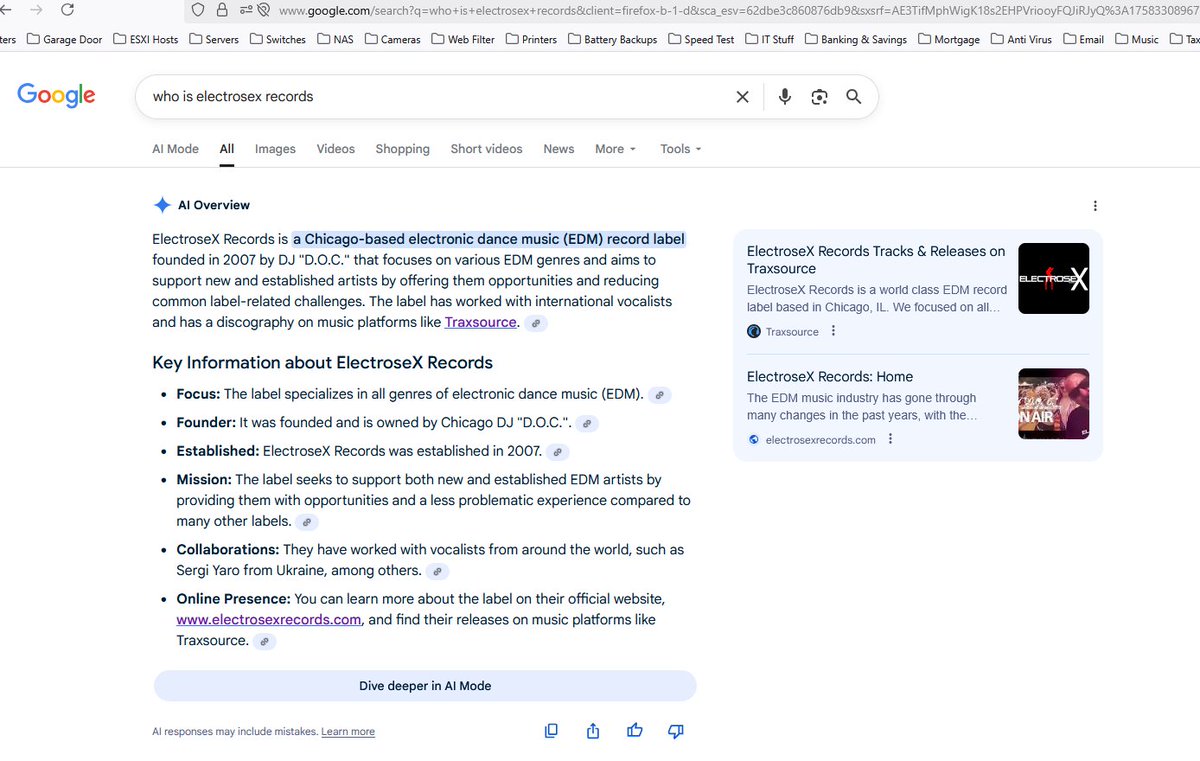The height and width of the screenshot is (761, 1200).
Task: Click the ElectroseX logo thumbnail
Action: 1054,279
